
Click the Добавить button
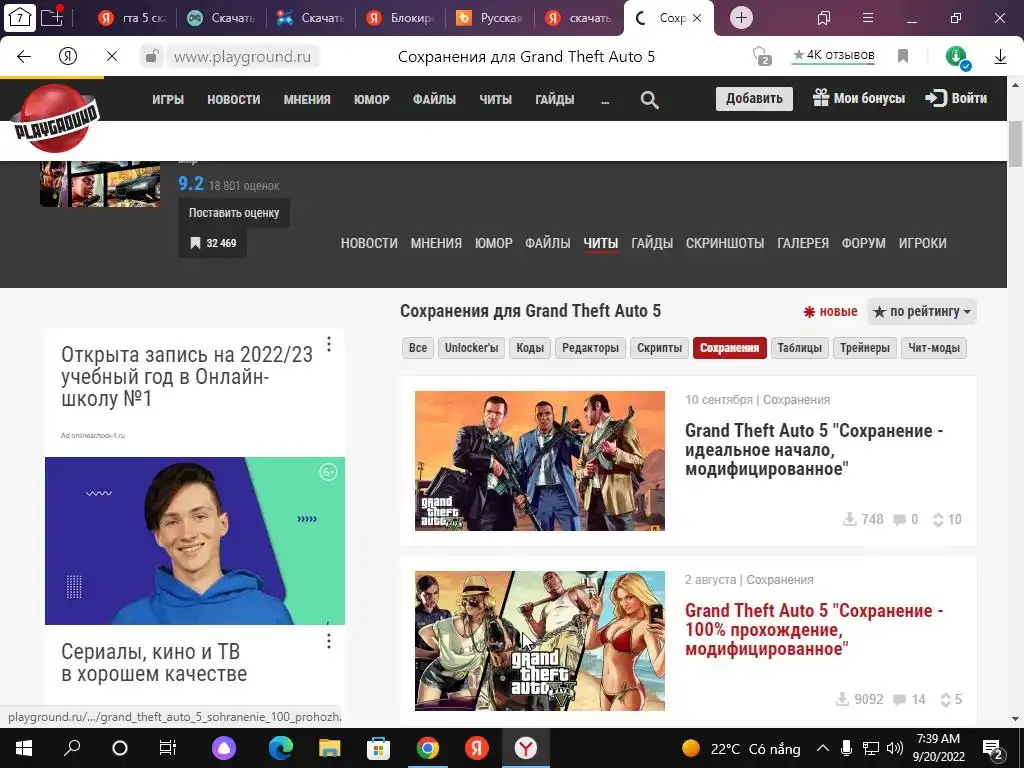pyautogui.click(x=754, y=99)
